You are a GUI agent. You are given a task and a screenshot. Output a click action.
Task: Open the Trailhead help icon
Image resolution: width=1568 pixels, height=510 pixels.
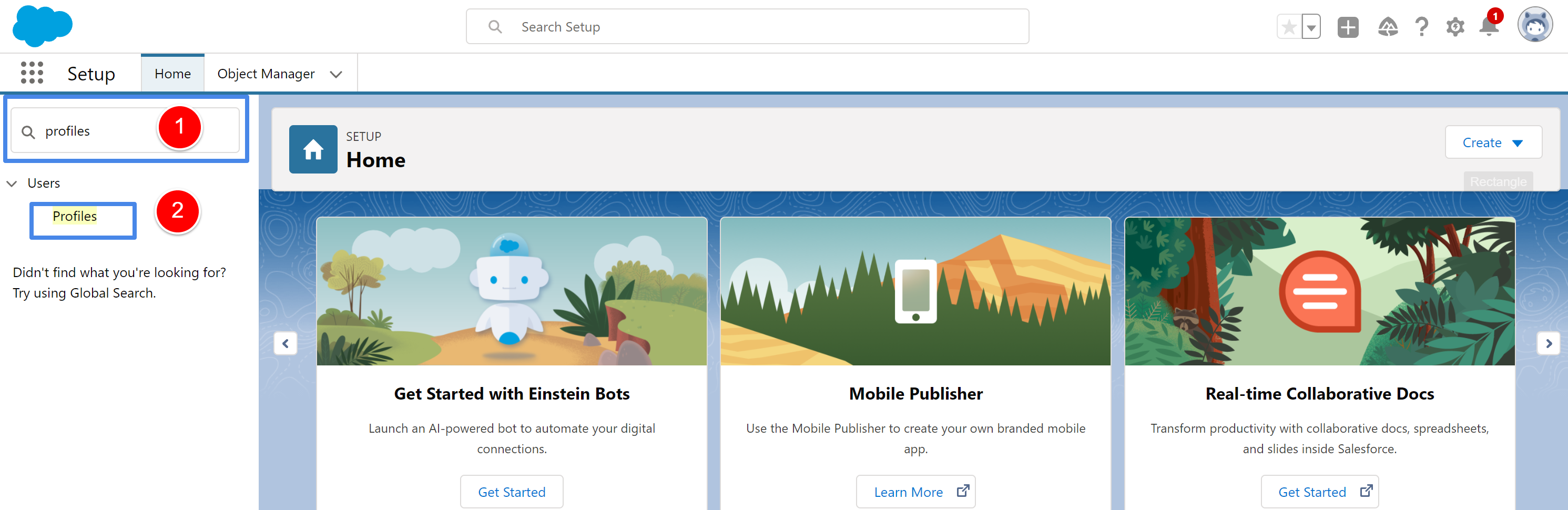click(1389, 26)
